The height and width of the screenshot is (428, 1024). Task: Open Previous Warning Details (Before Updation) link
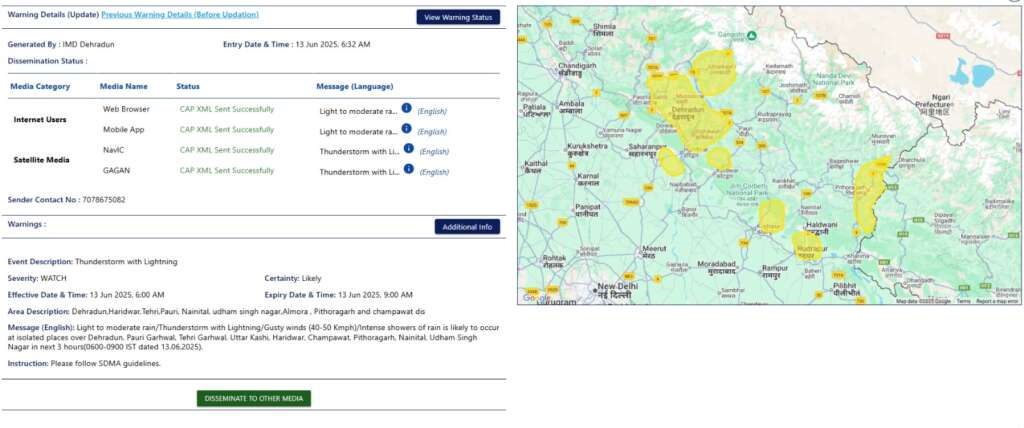180,14
